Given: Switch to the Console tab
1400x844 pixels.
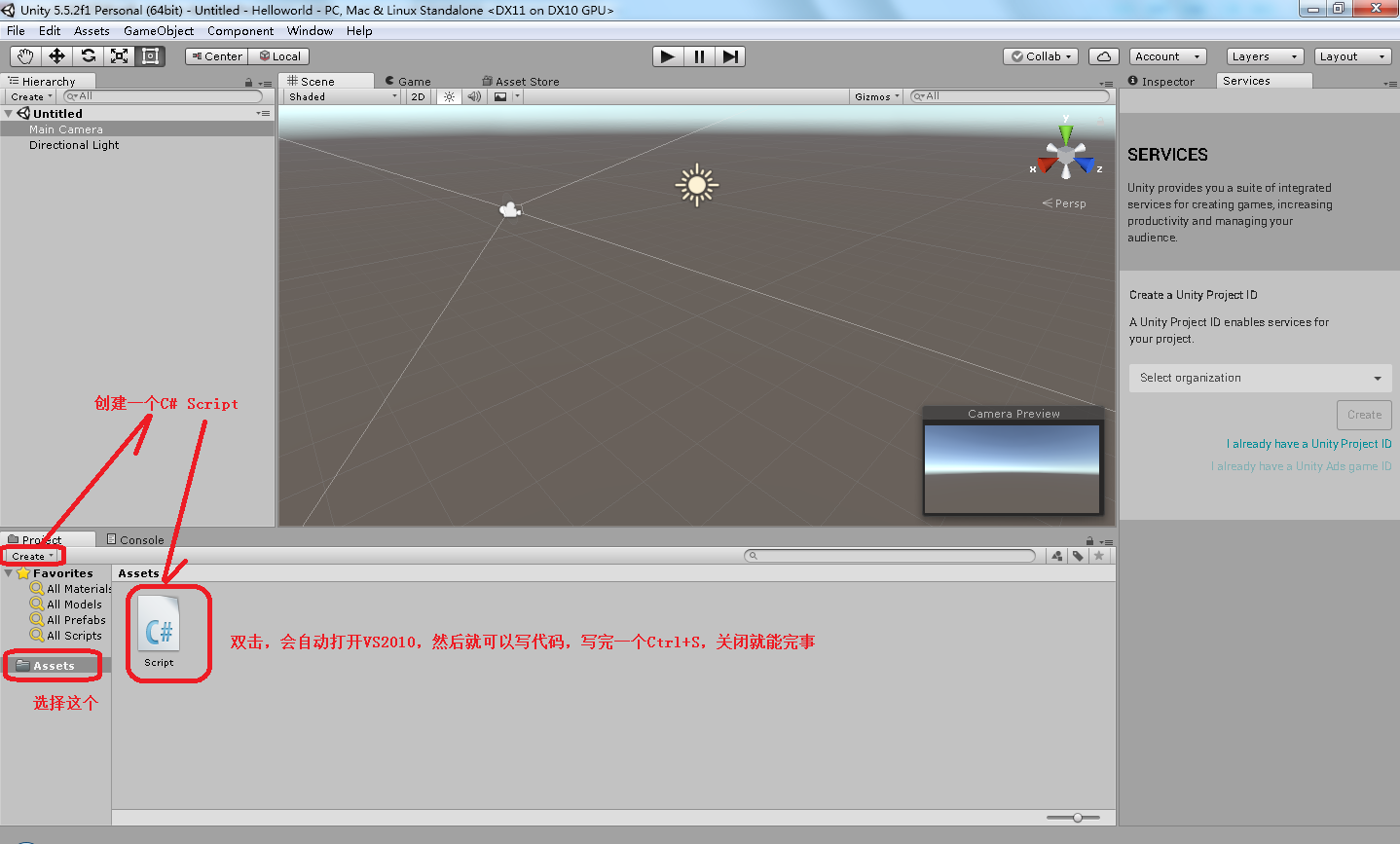Looking at the screenshot, I should pyautogui.click(x=135, y=539).
